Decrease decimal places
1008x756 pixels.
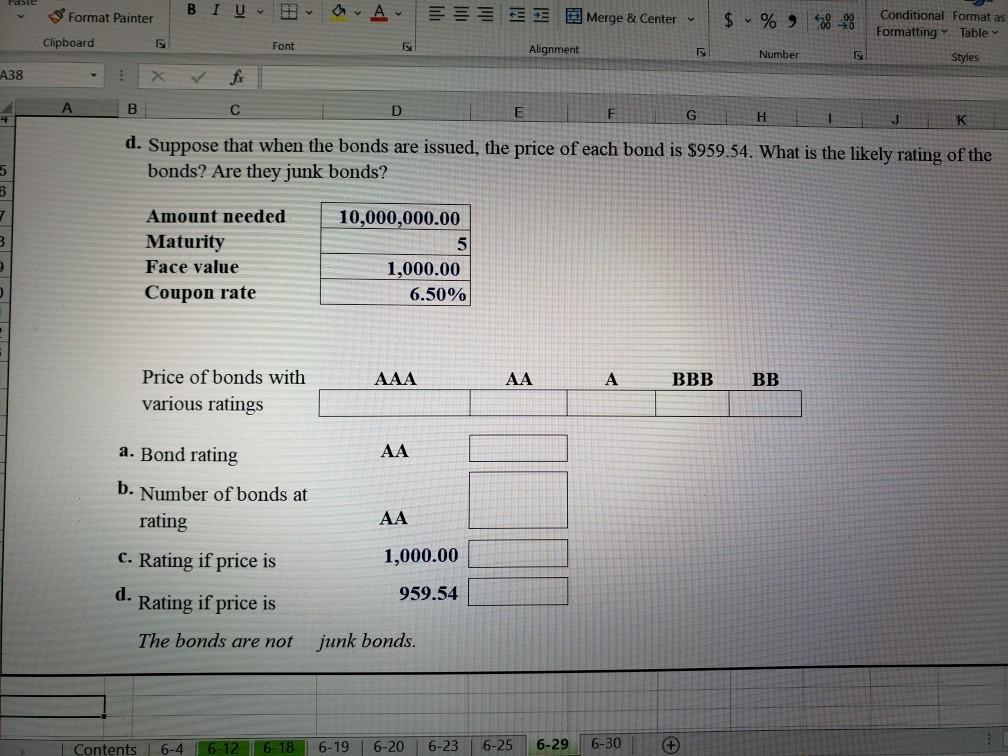click(848, 22)
